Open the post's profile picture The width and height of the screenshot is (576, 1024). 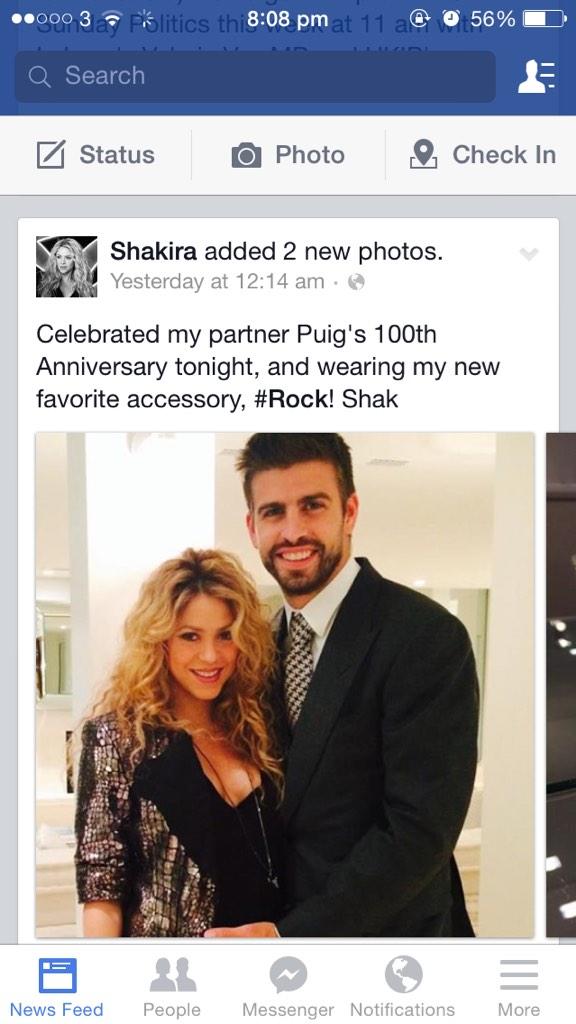click(67, 266)
